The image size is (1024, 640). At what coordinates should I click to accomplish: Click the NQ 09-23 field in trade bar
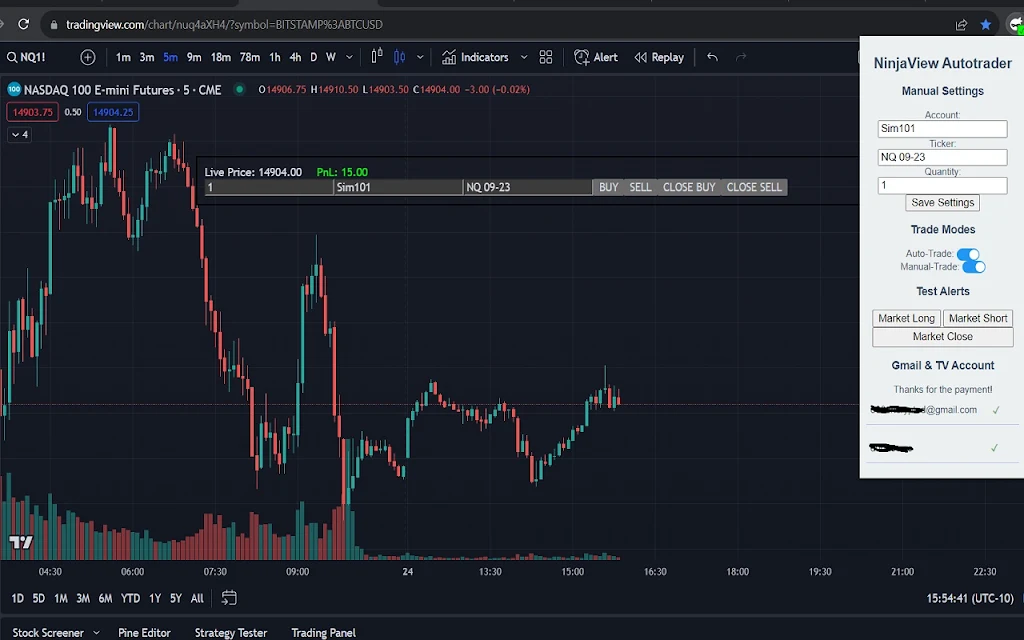point(528,187)
